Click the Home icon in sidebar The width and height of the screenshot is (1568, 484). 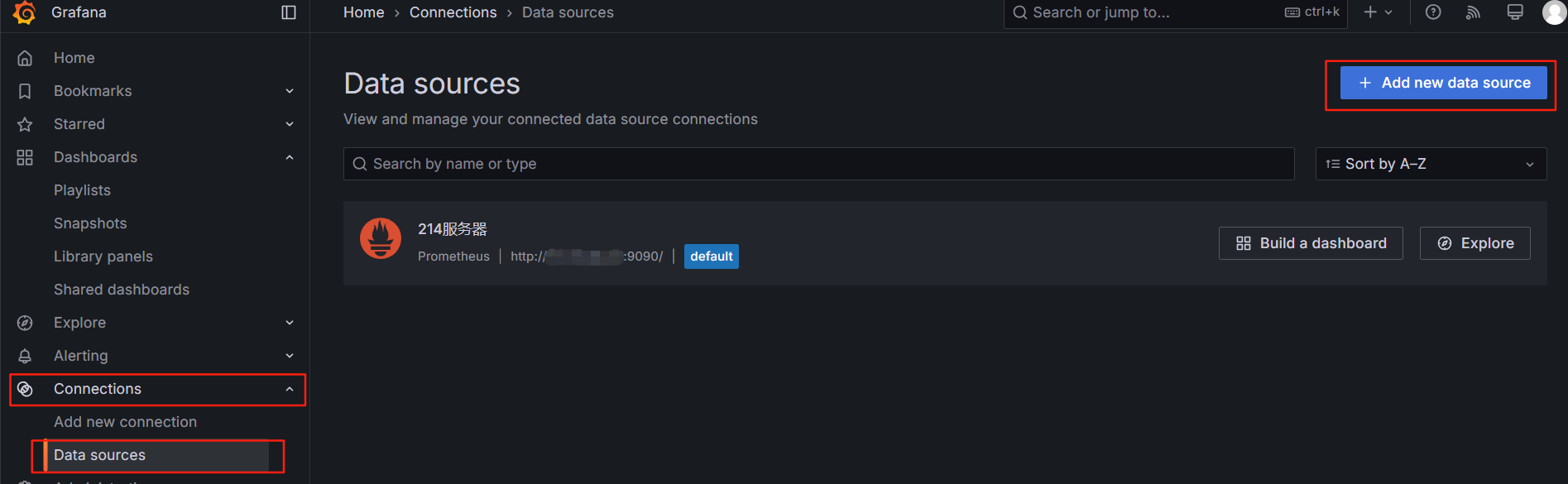(x=25, y=58)
